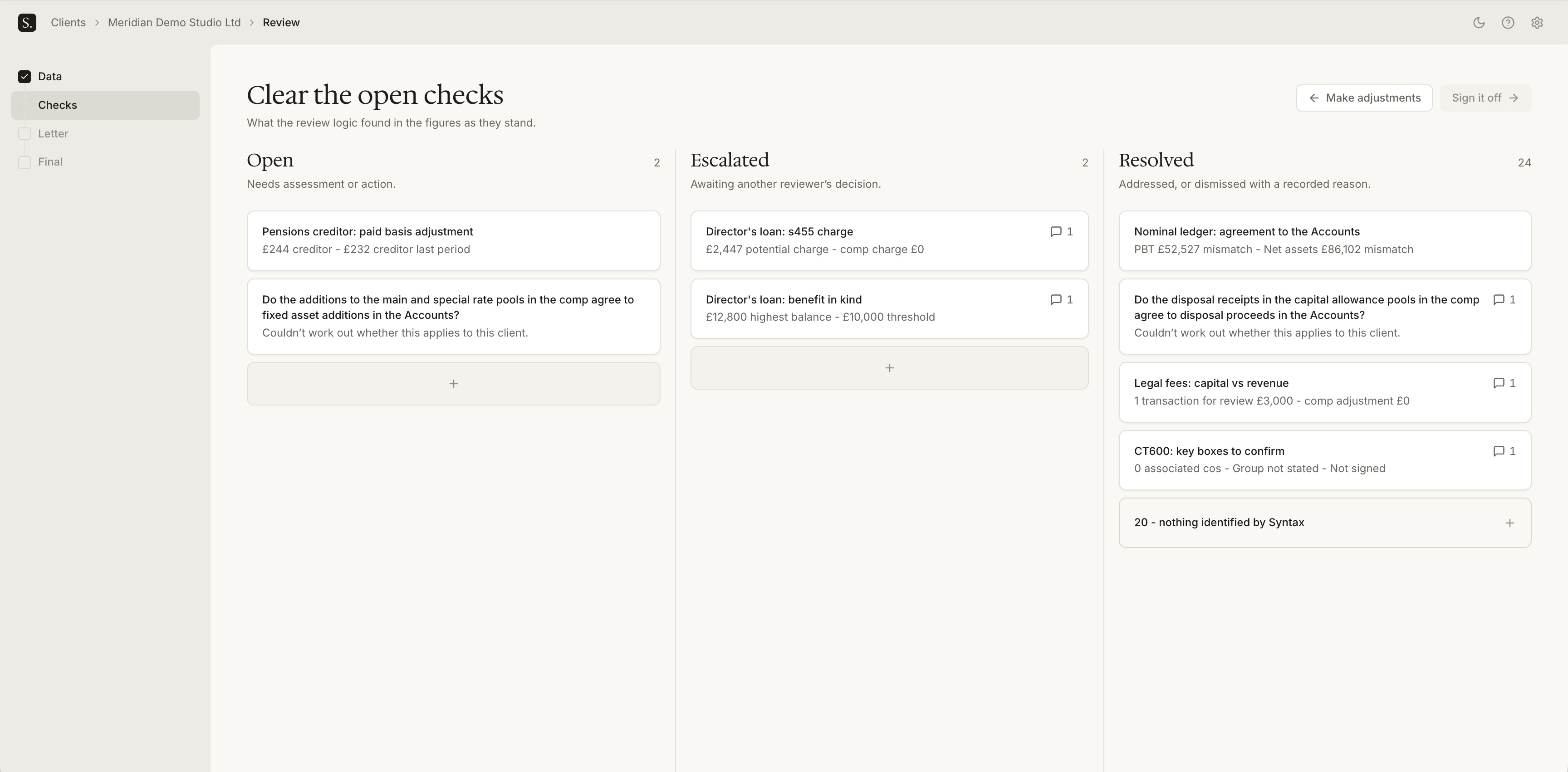Open main and special rate pools additions check
The image size is (1568, 772).
454,316
